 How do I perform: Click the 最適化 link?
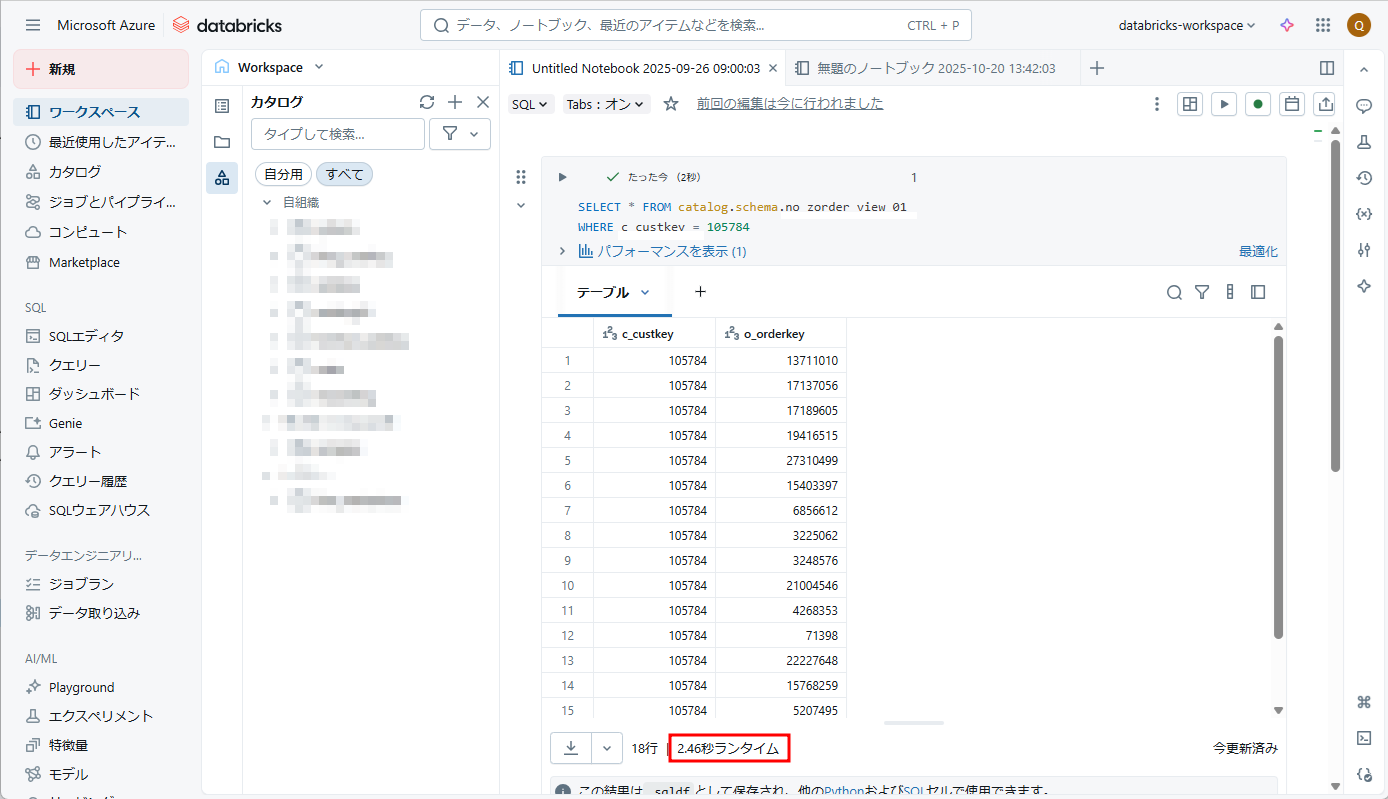[1258, 252]
